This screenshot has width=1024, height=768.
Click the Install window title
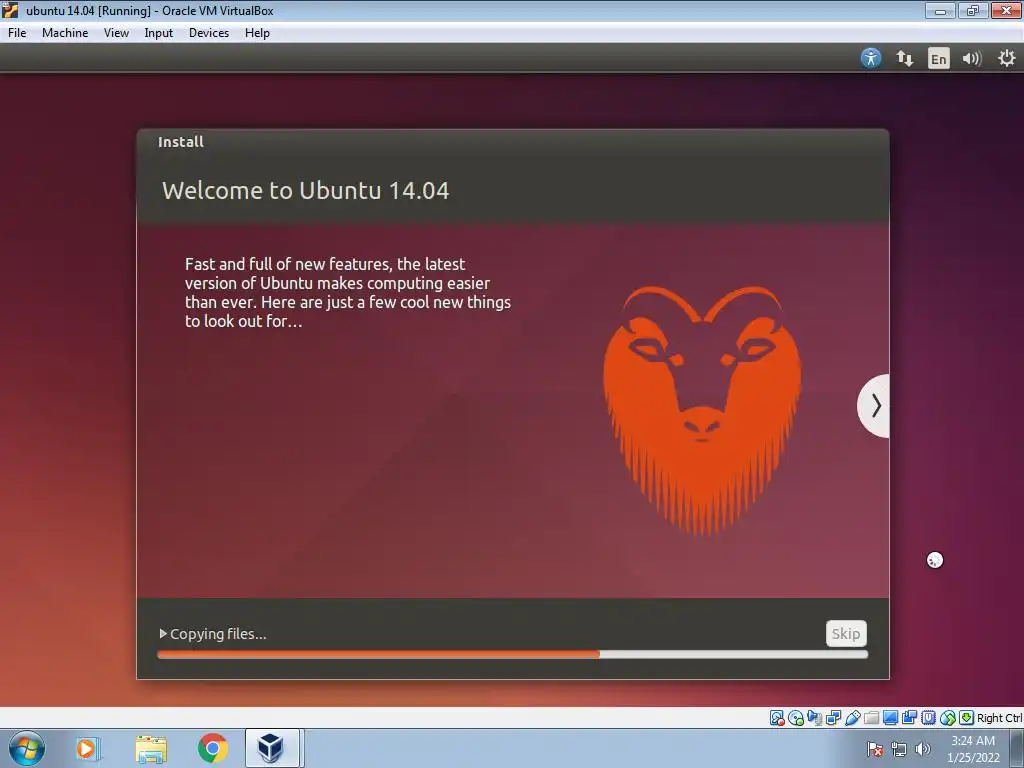coord(181,142)
